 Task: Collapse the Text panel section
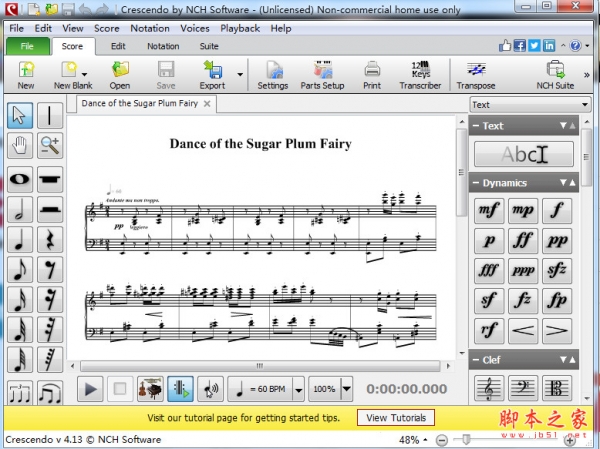point(476,126)
